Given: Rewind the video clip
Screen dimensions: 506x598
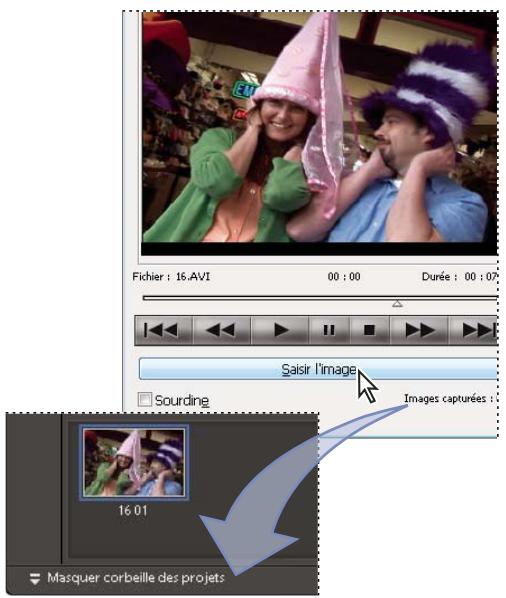Looking at the screenshot, I should pyautogui.click(x=222, y=330).
